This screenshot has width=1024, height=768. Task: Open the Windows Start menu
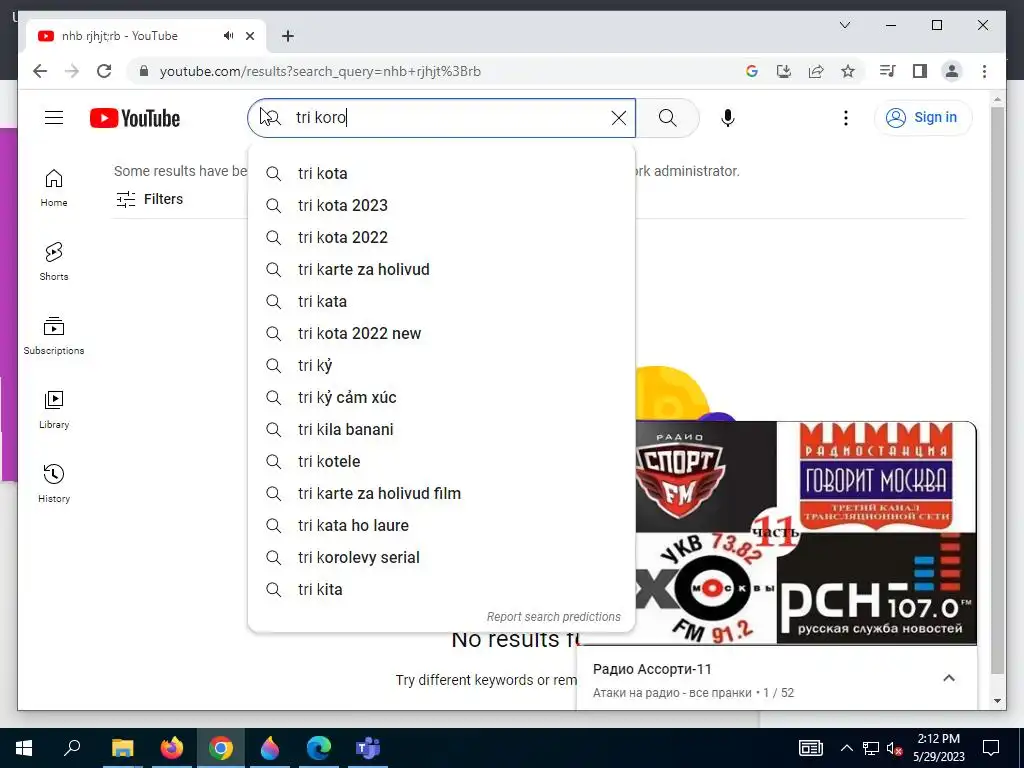24,748
